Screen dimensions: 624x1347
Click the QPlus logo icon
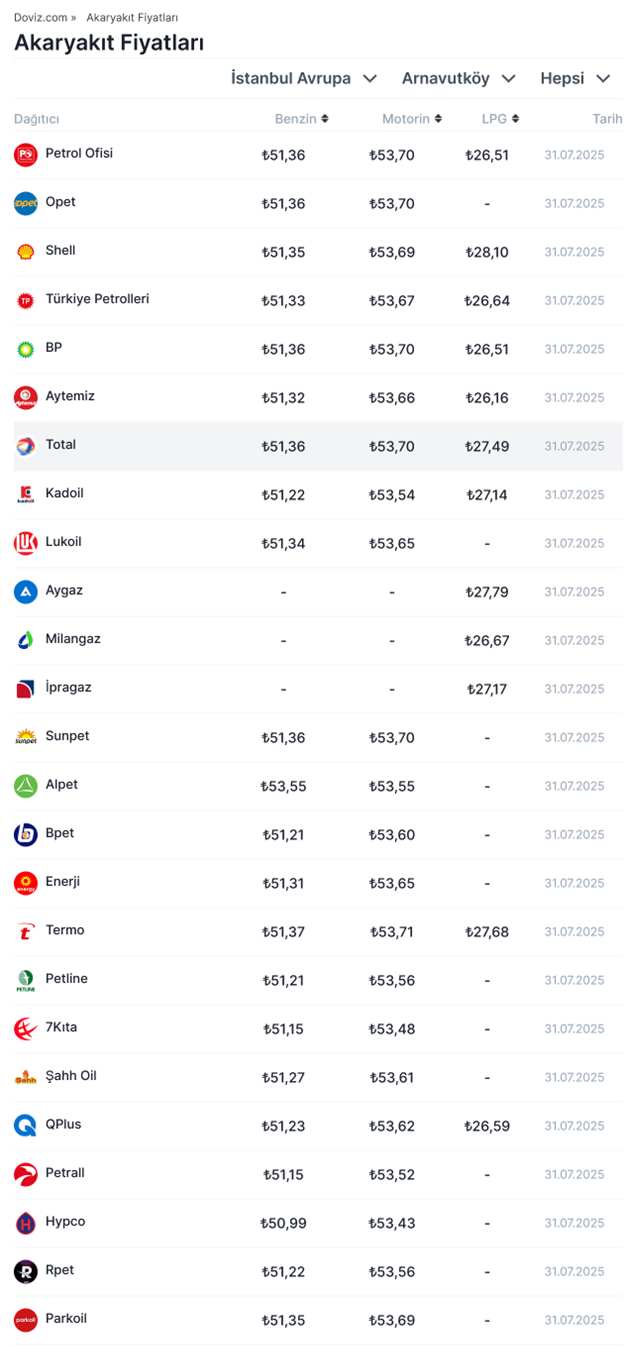click(x=25, y=1126)
